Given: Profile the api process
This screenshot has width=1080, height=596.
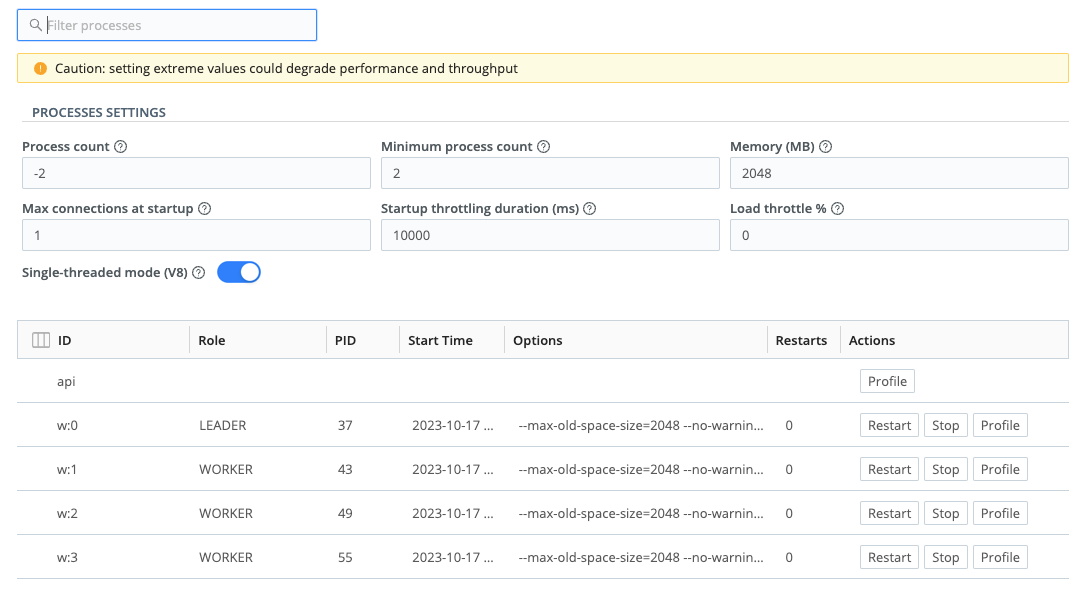Looking at the screenshot, I should click(884, 381).
